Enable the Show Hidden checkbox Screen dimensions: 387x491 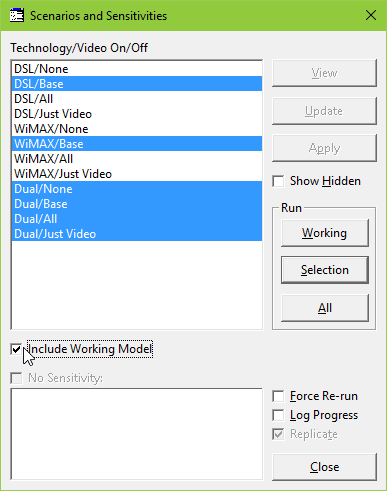(278, 181)
